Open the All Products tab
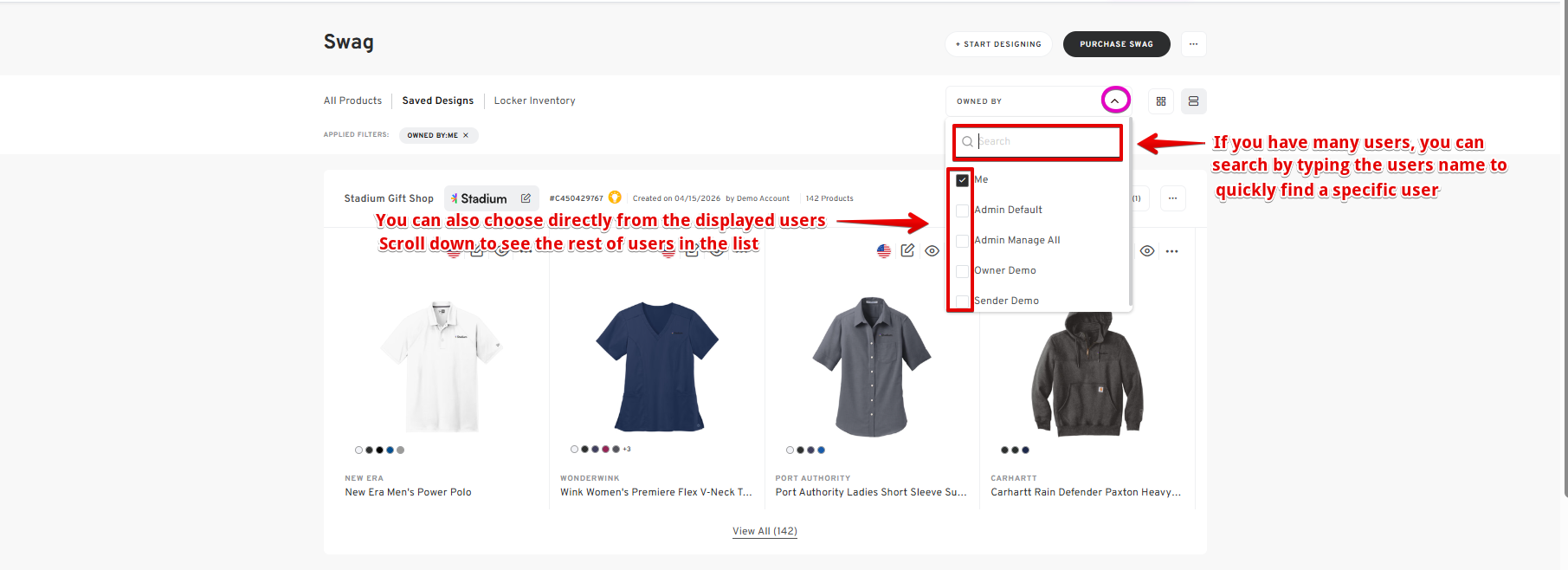 click(352, 100)
